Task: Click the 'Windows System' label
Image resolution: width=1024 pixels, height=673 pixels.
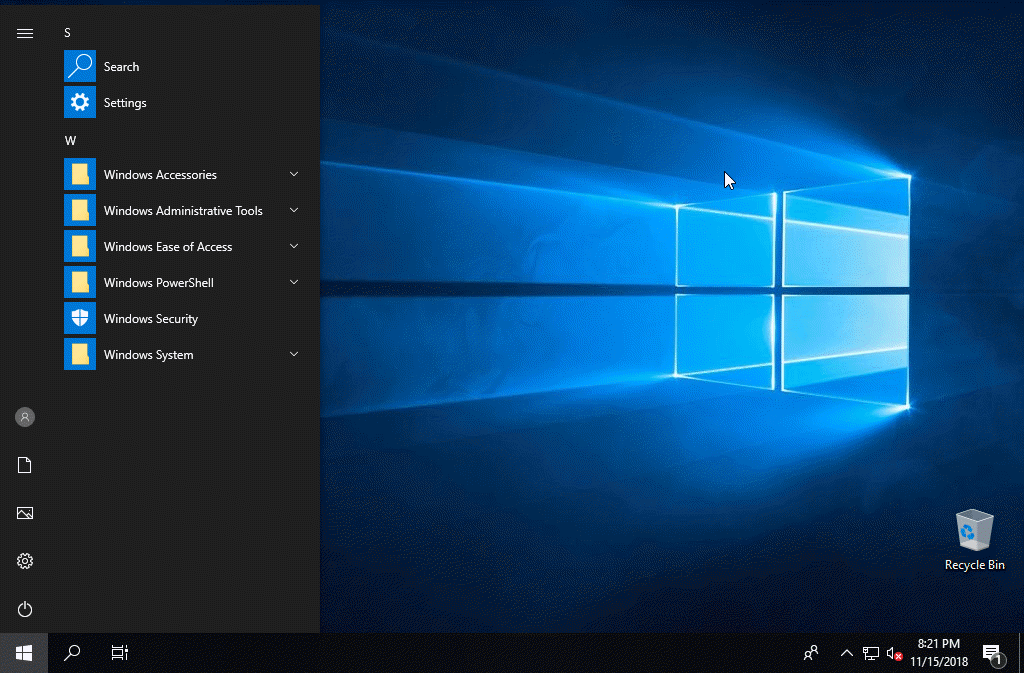Action: 148,354
